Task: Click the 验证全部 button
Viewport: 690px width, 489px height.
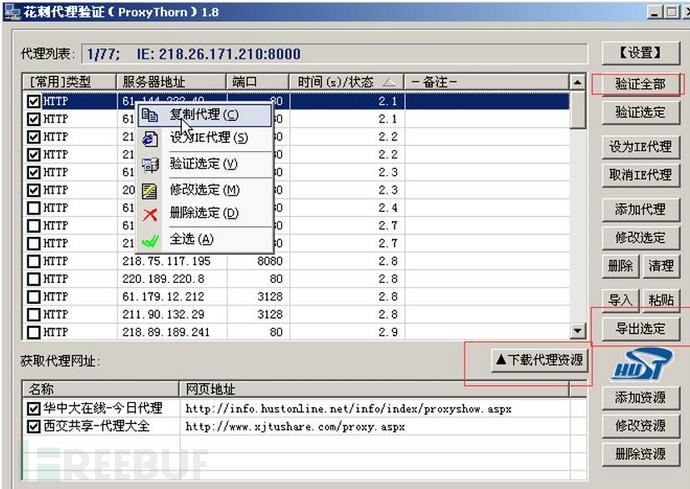Action: tap(641, 84)
